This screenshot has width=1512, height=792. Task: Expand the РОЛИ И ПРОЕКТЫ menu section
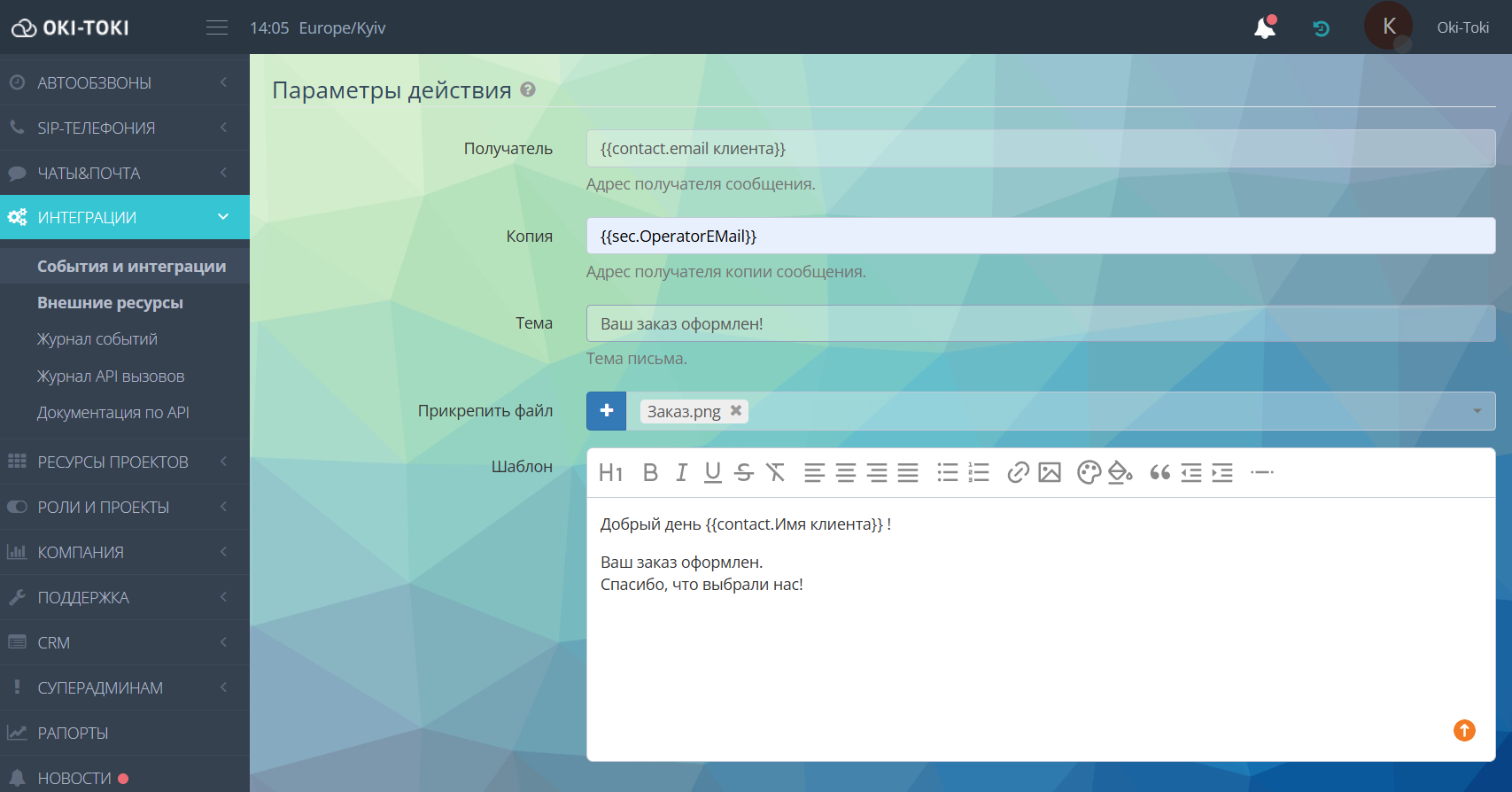[x=125, y=507]
